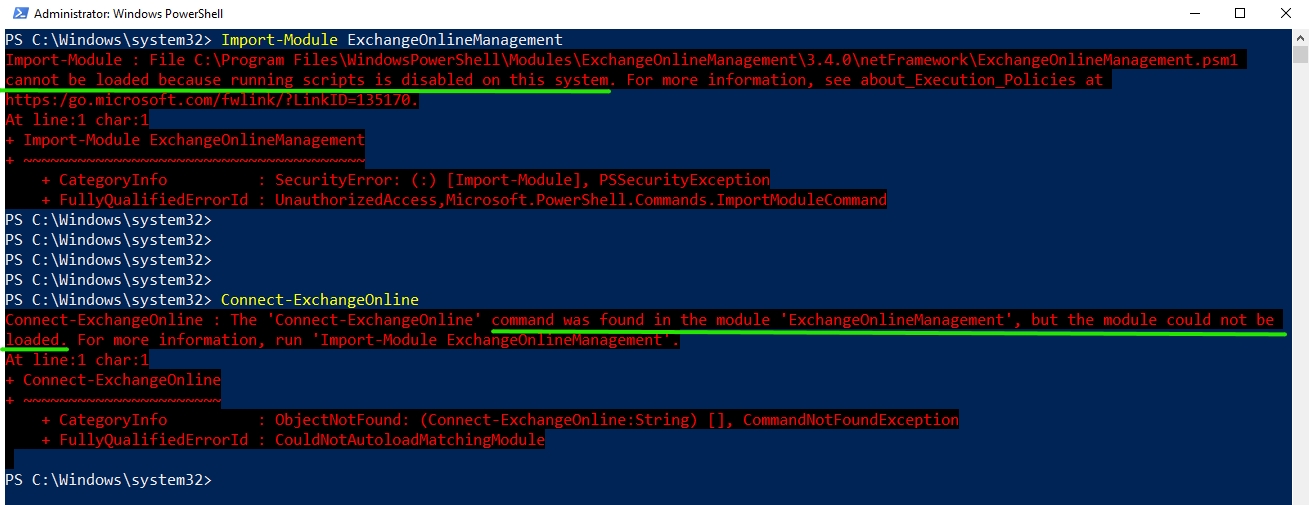This screenshot has height=505, width=1309.
Task: Click the scrollbar down arrow
Action: point(1299,496)
